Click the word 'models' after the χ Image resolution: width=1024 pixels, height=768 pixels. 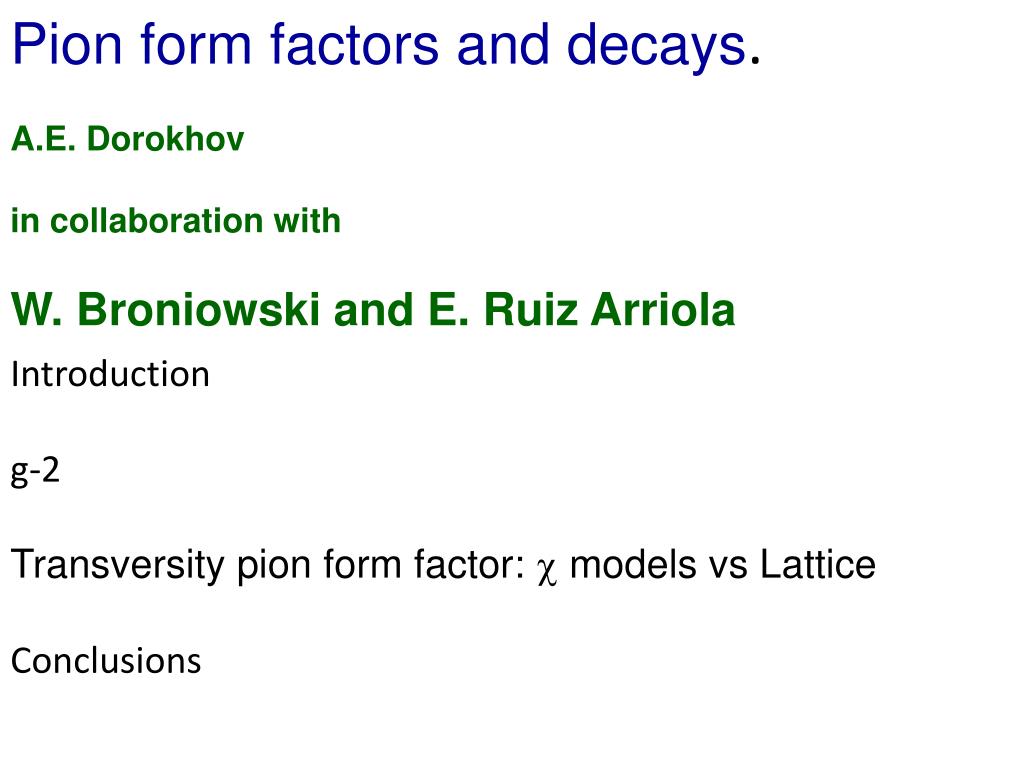(x=633, y=564)
